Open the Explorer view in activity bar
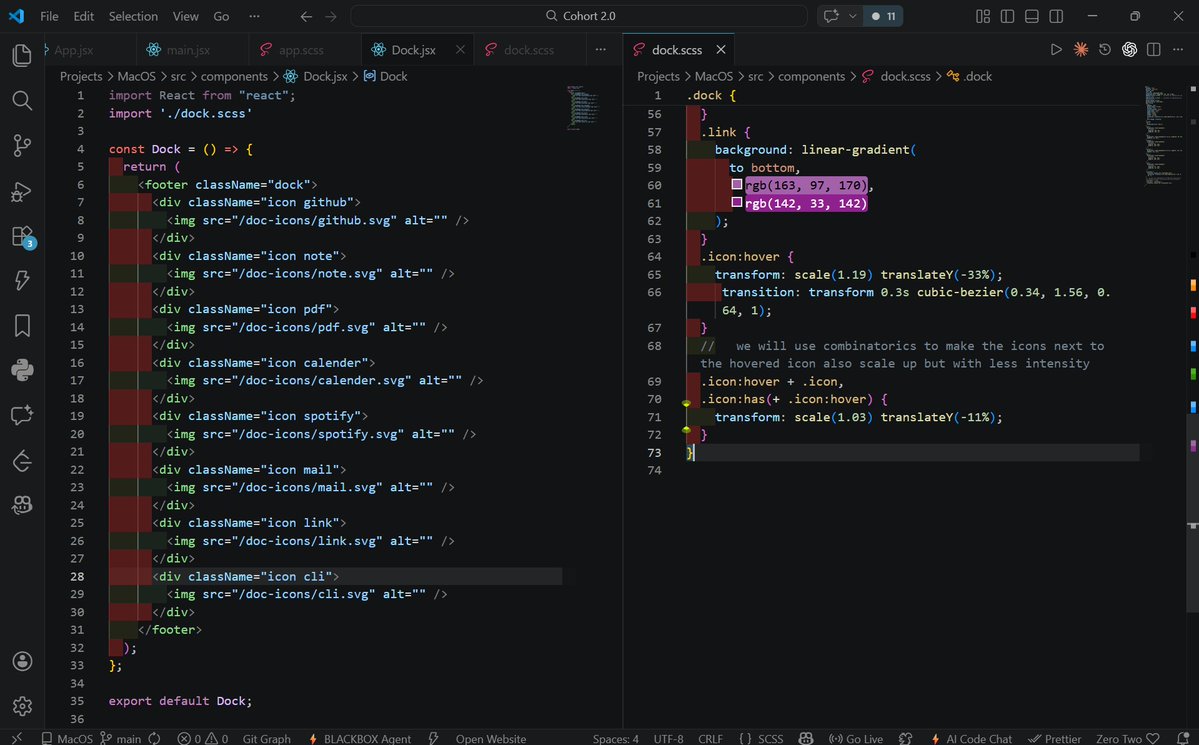The image size is (1199, 745). click(22, 55)
